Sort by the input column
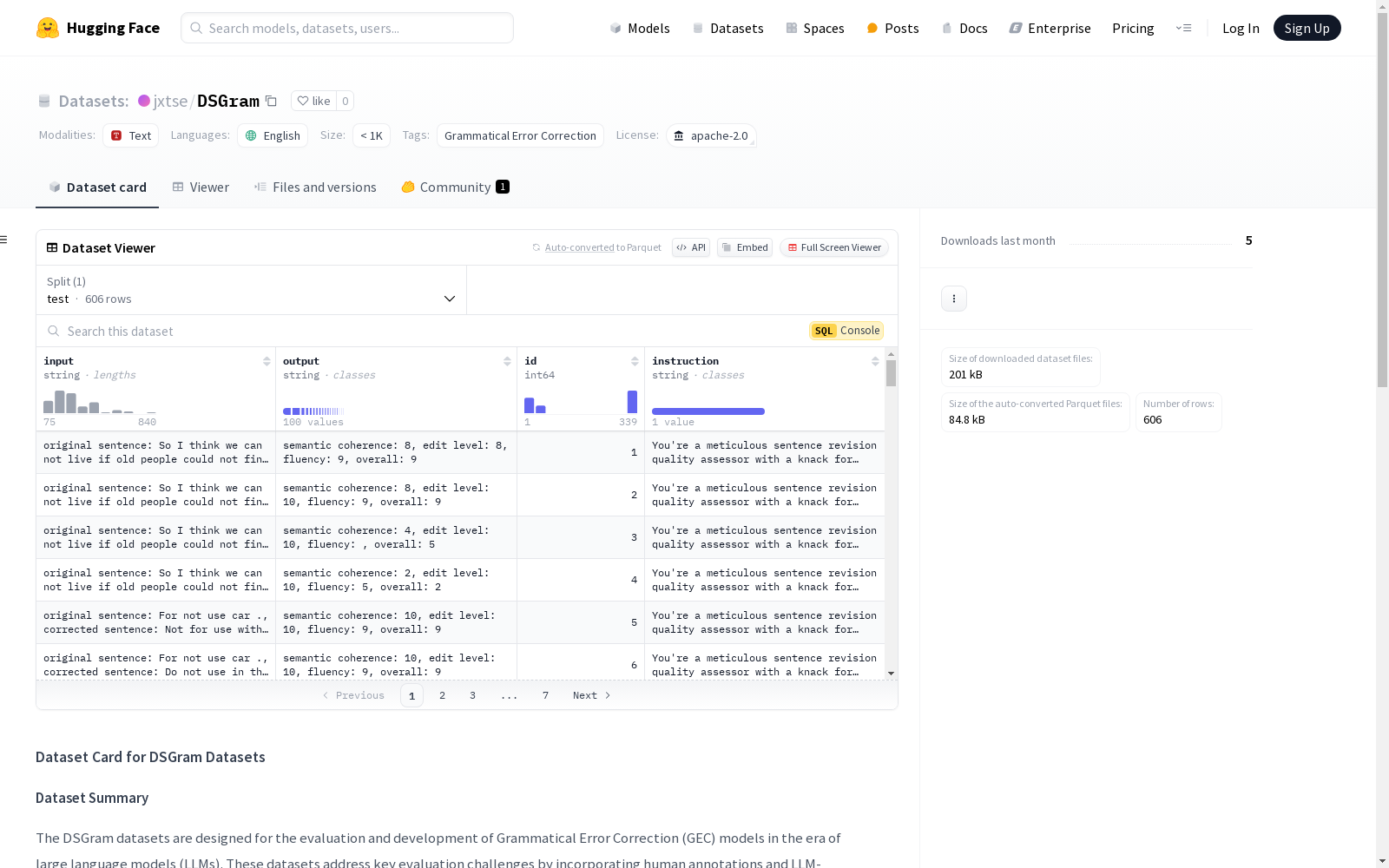The height and width of the screenshot is (868, 1389). 267,361
